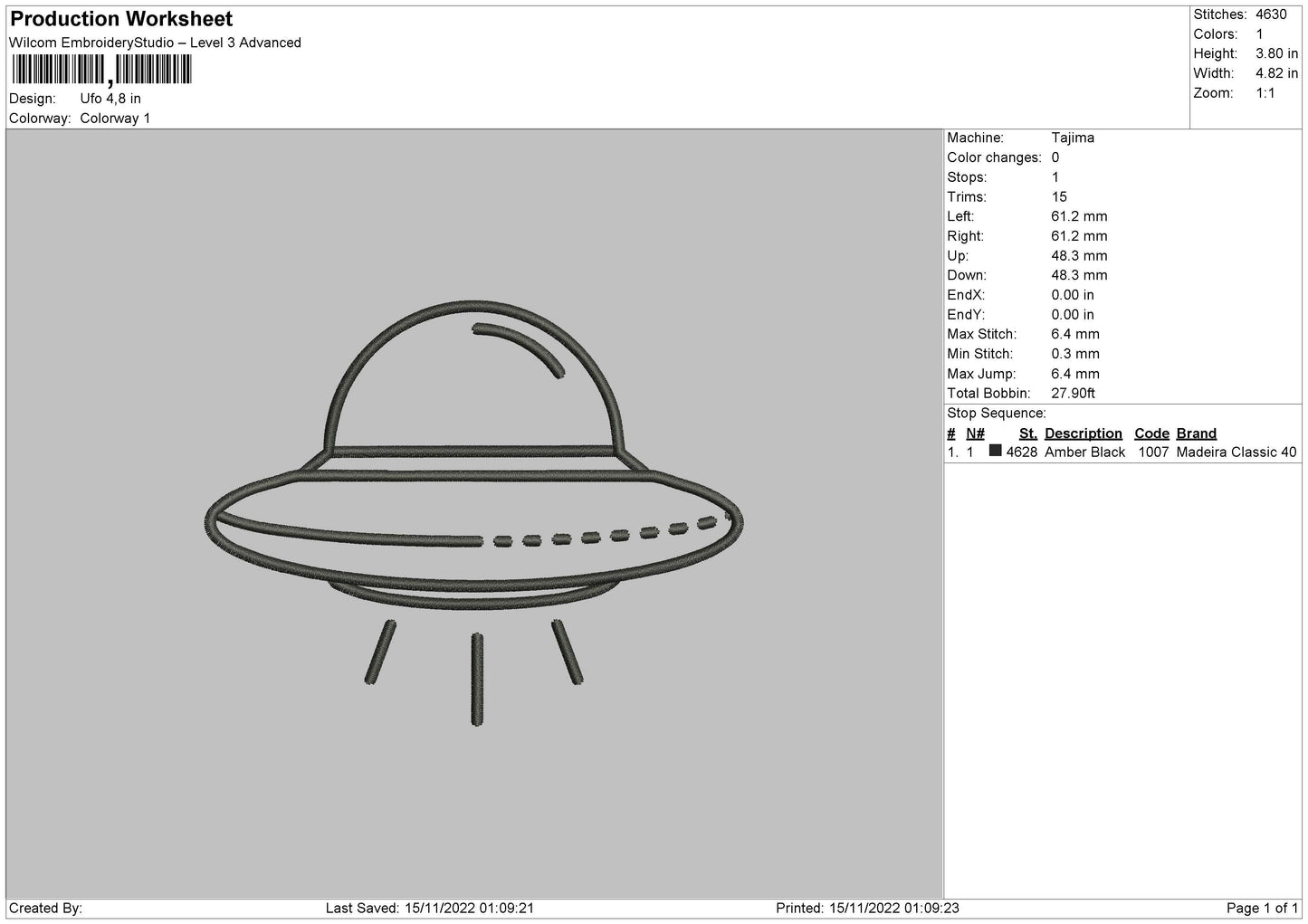The height and width of the screenshot is (924, 1308).
Task: Click the 'Colorway 1' value
Action: (x=115, y=119)
